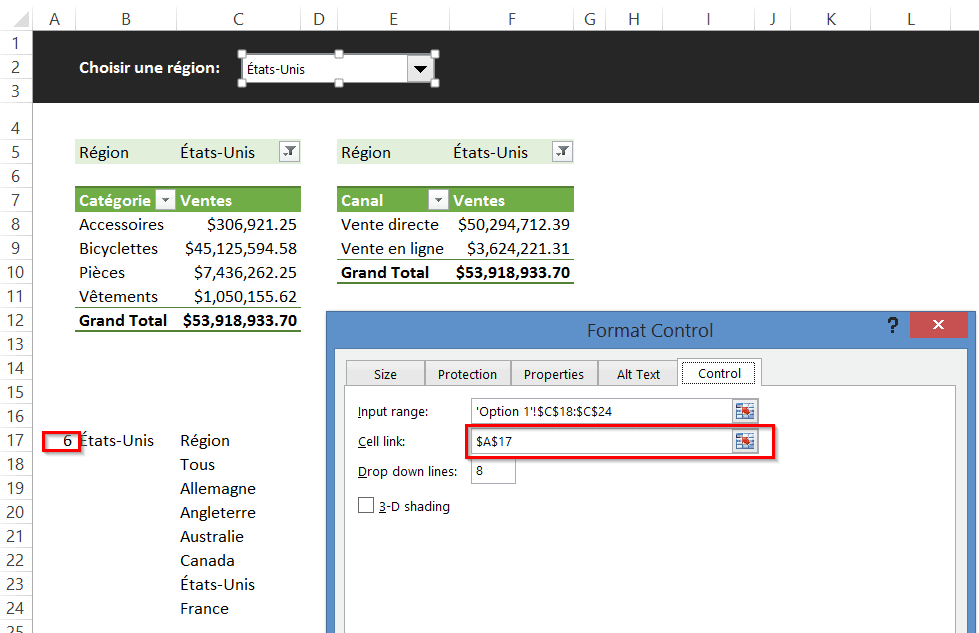Screen dimensions: 979x633
Task: Click inside the Input range field
Action: point(600,412)
